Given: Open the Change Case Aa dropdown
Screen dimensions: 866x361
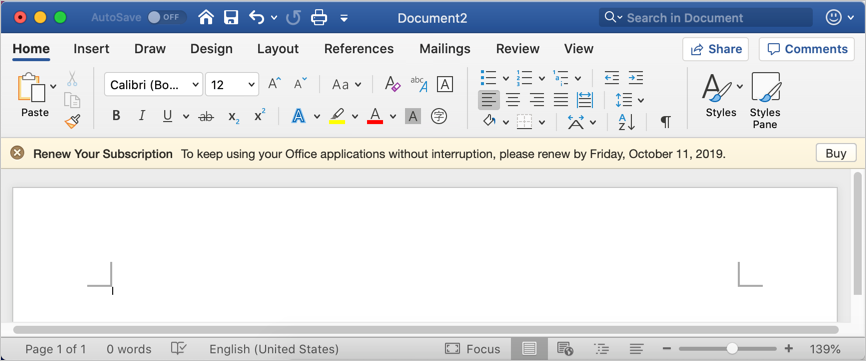Looking at the screenshot, I should click(x=346, y=84).
